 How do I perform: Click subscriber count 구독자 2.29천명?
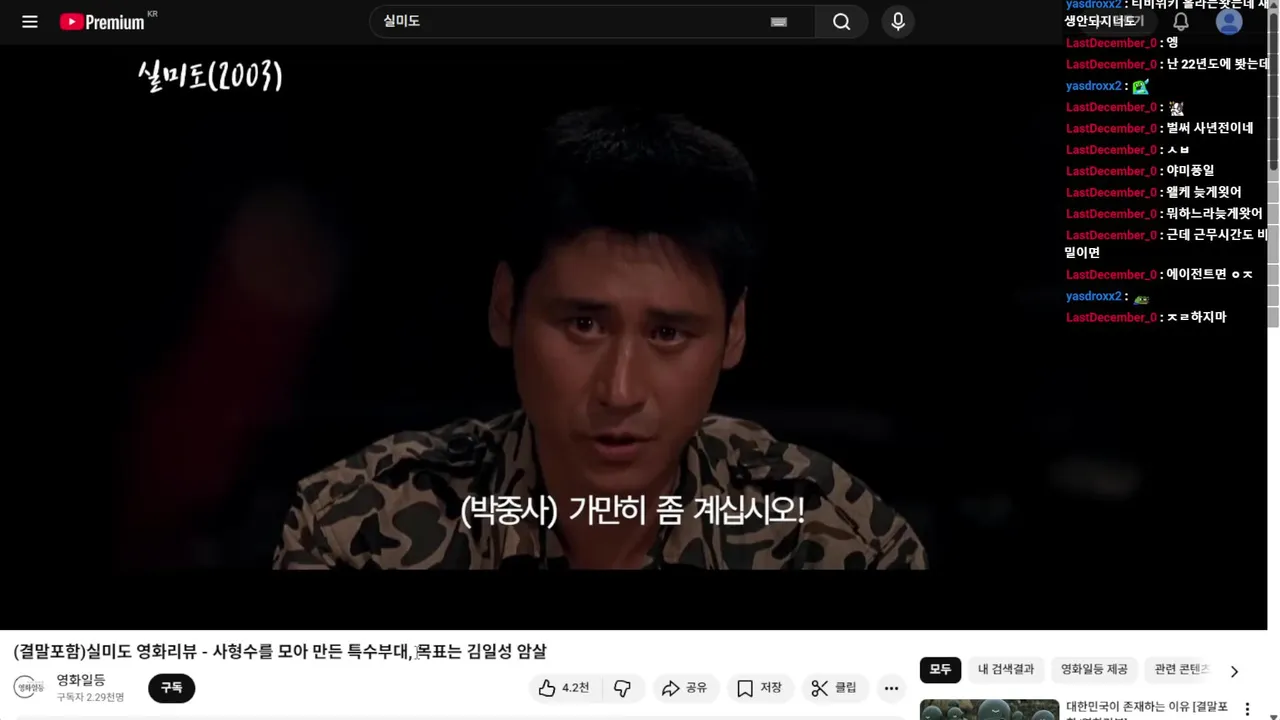click(90, 697)
